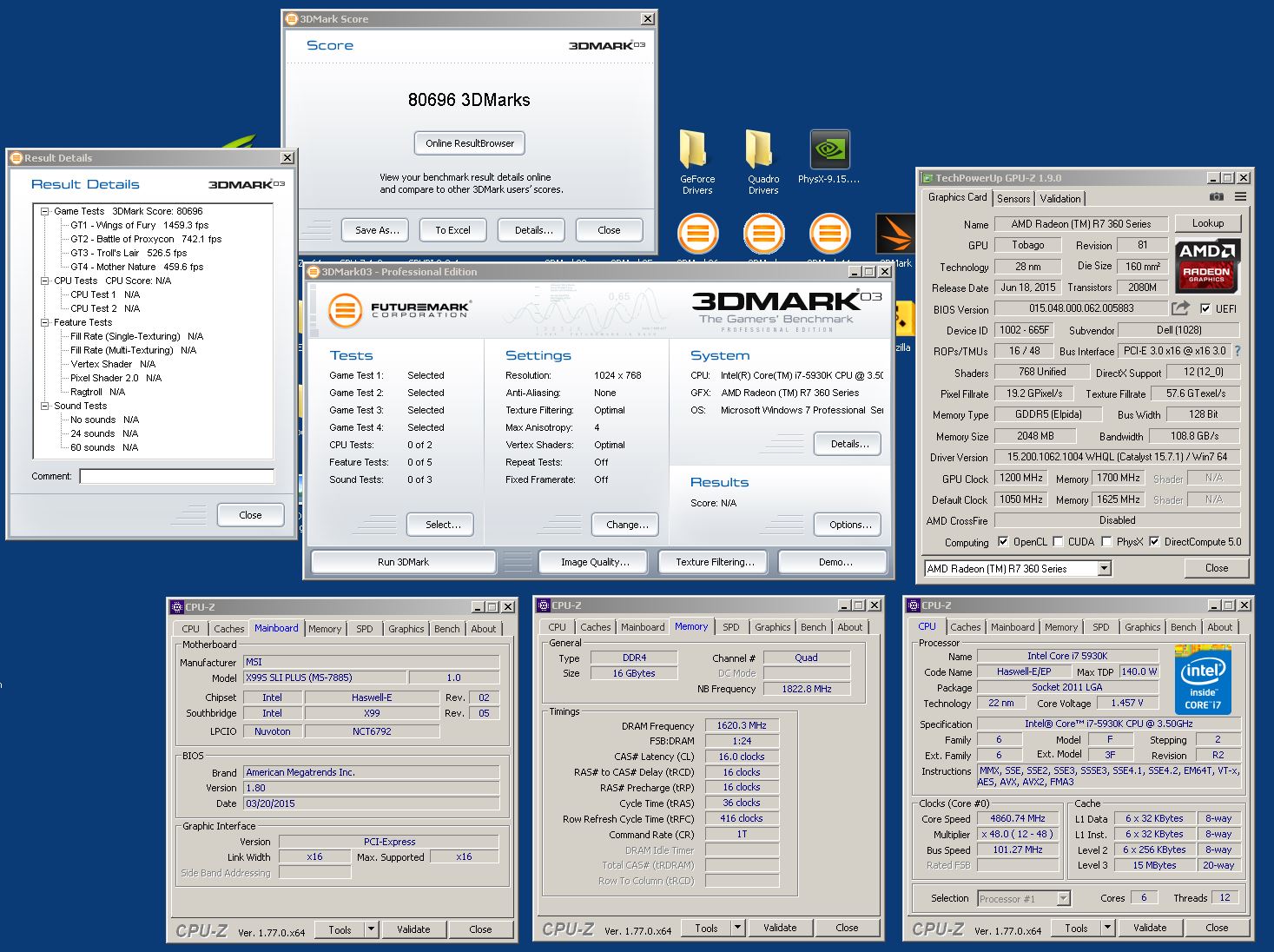Screen dimensions: 1274x952
Task: Click the To Excel button
Action: [x=452, y=230]
